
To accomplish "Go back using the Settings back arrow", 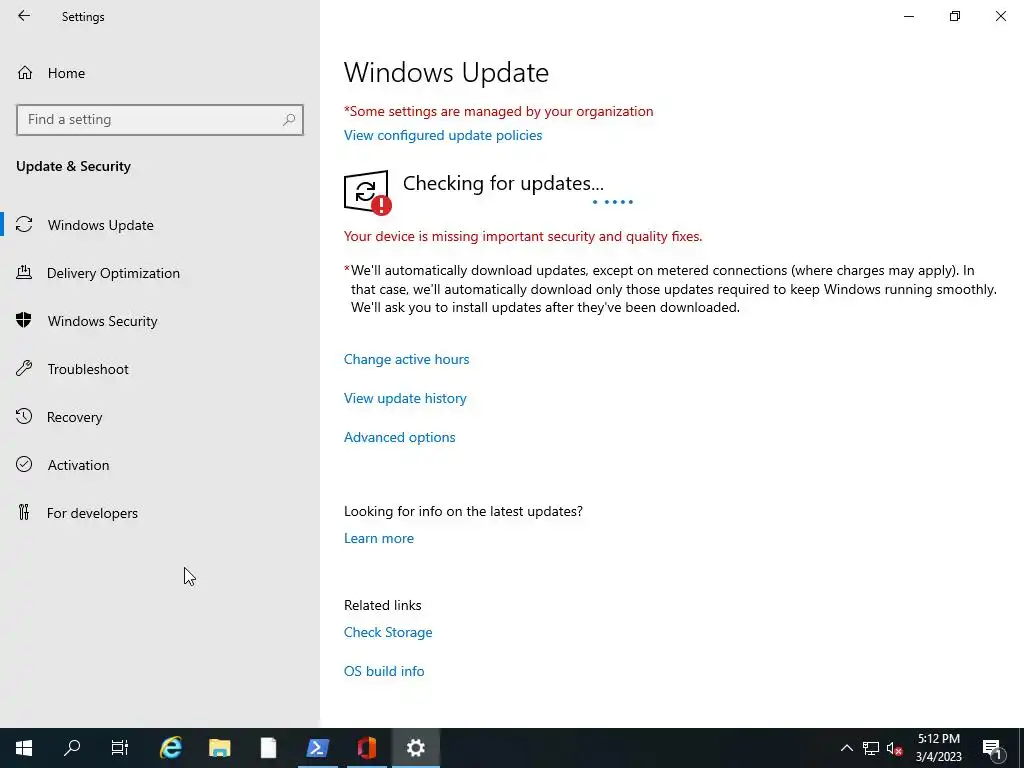I will tap(24, 16).
